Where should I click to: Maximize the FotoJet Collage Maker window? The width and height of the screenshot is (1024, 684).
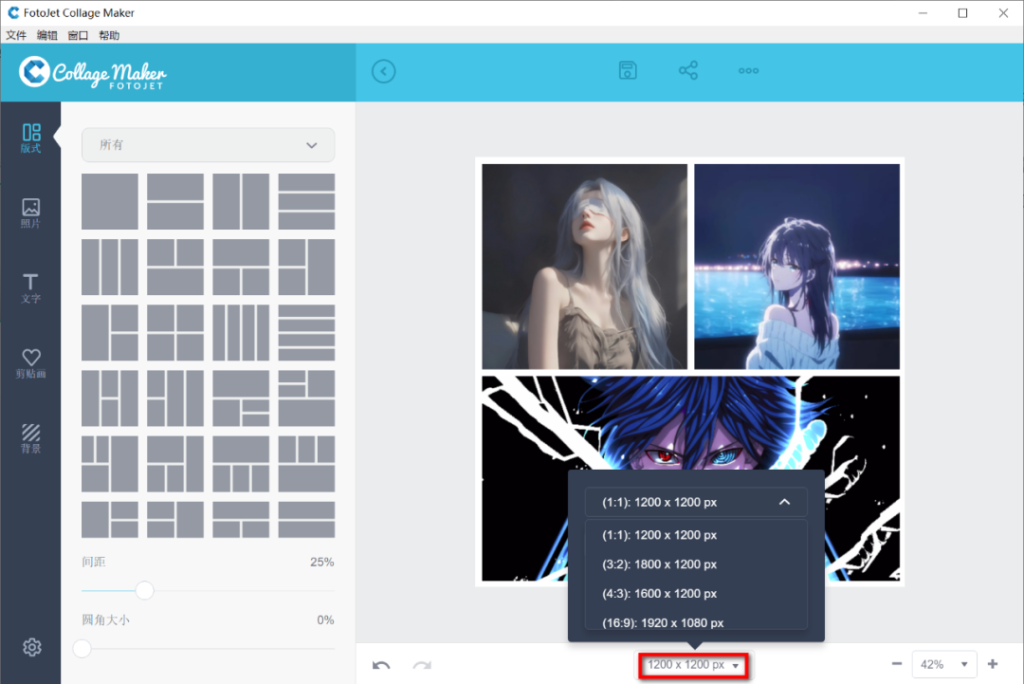[x=963, y=13]
